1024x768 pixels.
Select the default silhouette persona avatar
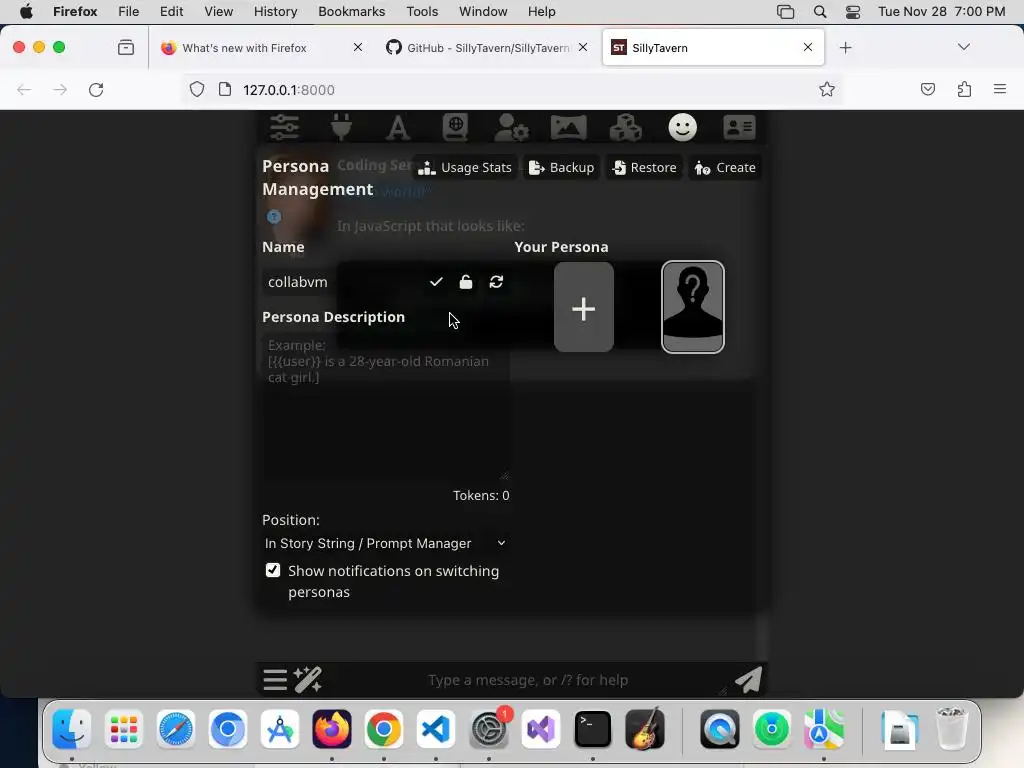click(693, 307)
